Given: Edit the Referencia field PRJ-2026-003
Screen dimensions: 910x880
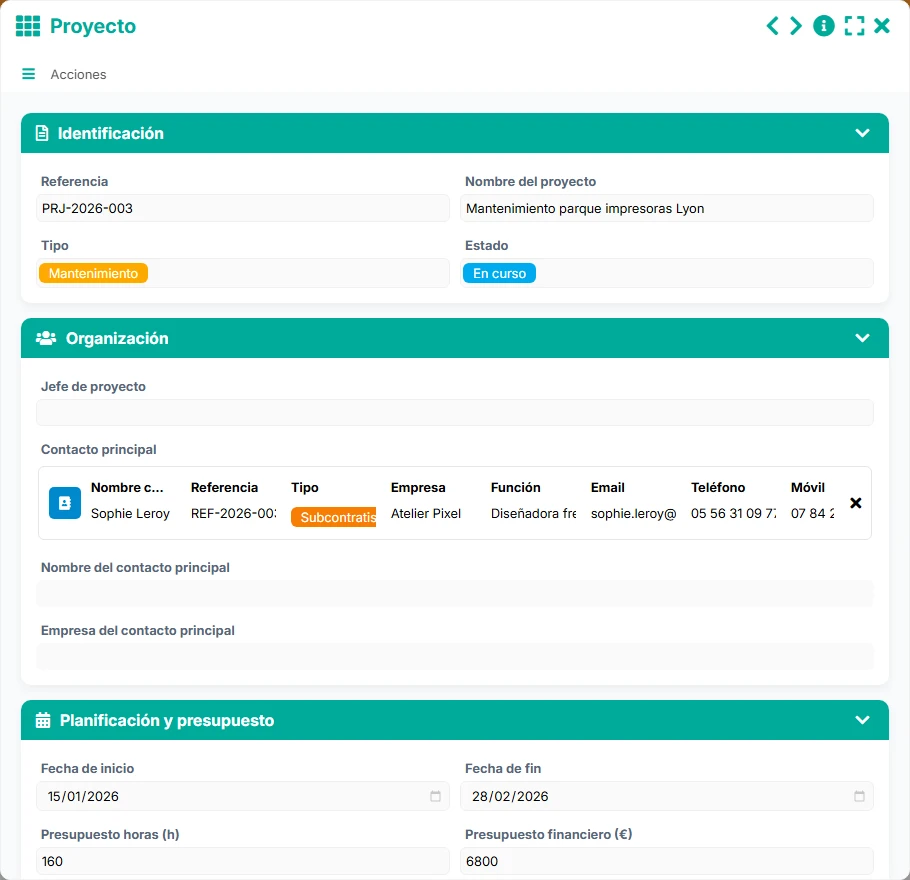Looking at the screenshot, I should pos(243,208).
